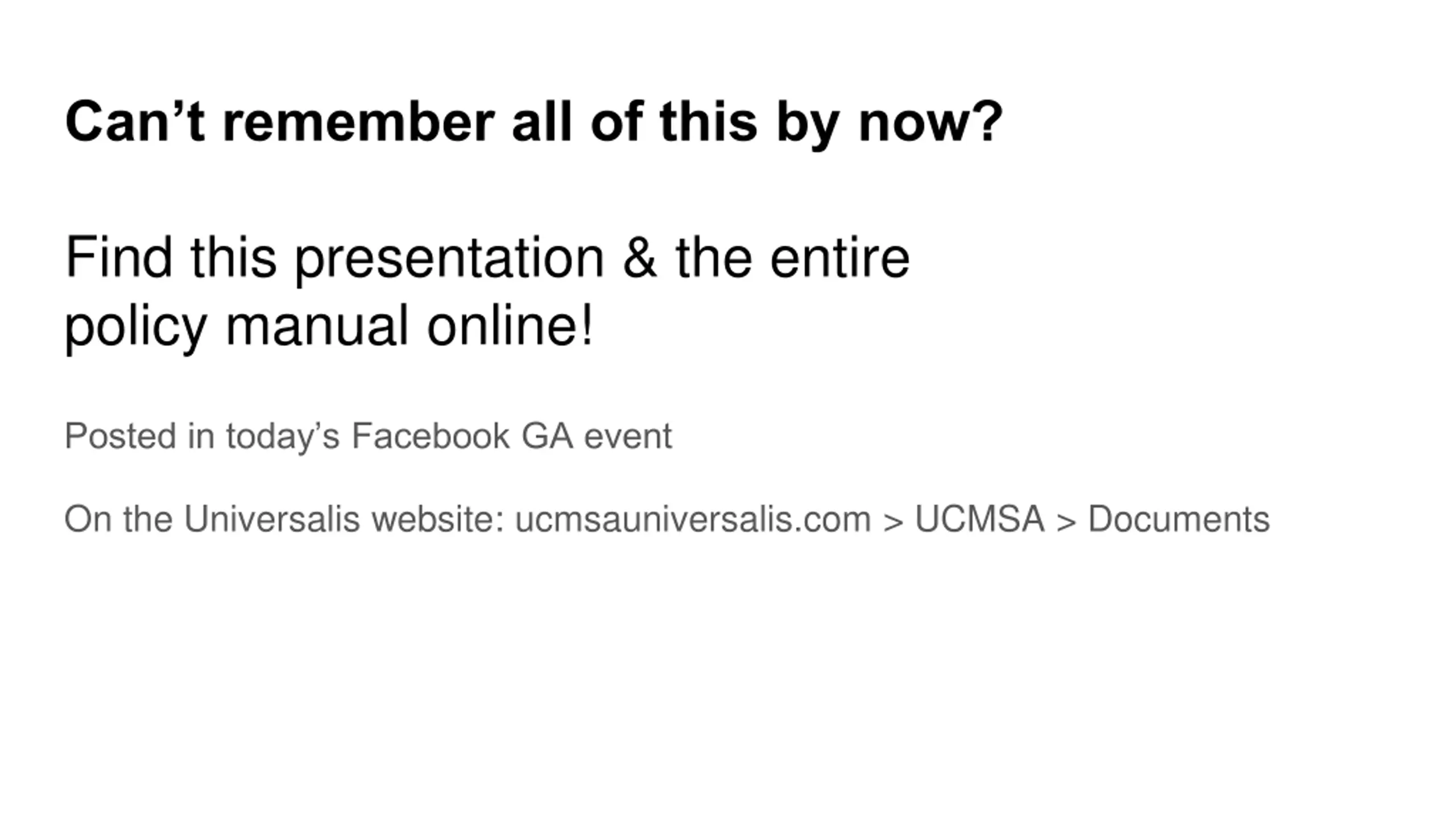The width and height of the screenshot is (1456, 819).
Task: Click the heading "Can't remember all of this by now?"
Action: pos(533,123)
